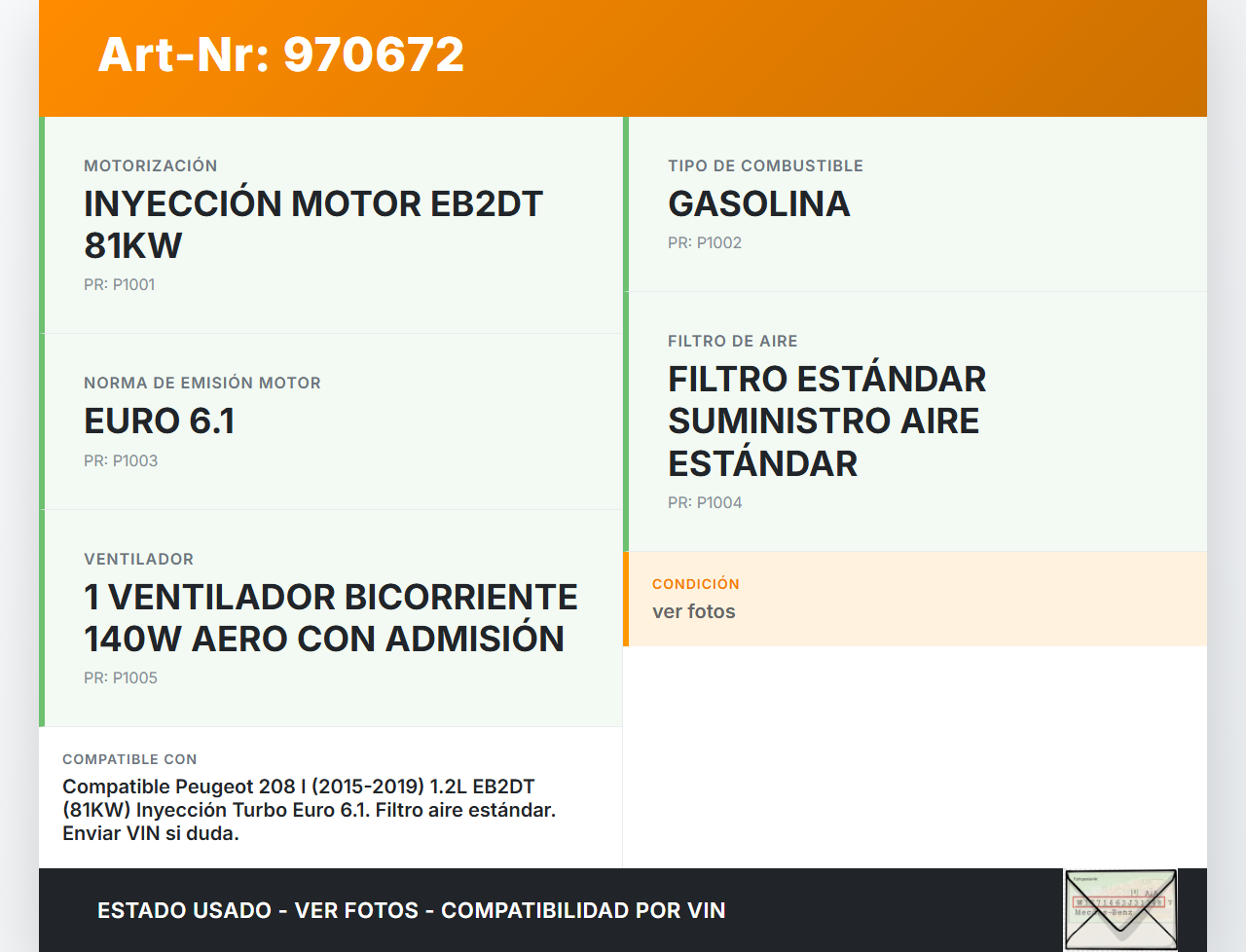Click the GASOLINA fuel type value
Screen dimensions: 1246x952
(758, 203)
